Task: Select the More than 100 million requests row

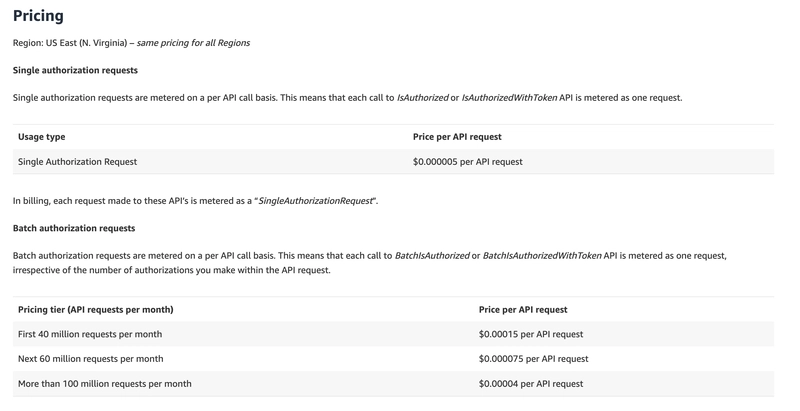Action: point(393,383)
